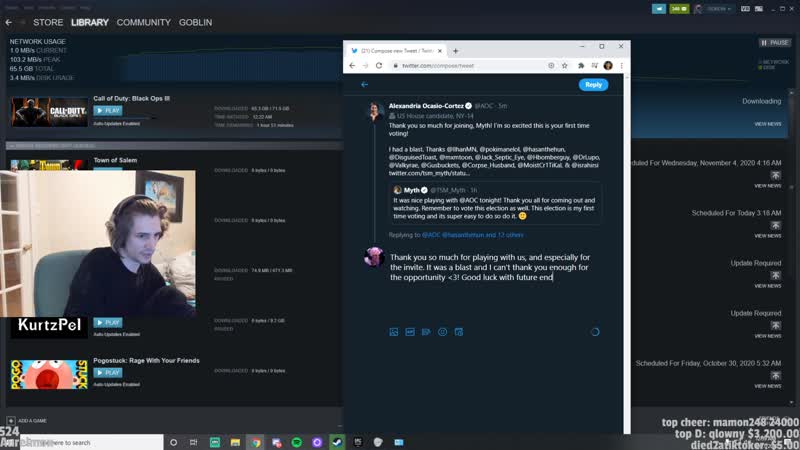
Task: Go back in Steam navigation
Action: coord(9,22)
